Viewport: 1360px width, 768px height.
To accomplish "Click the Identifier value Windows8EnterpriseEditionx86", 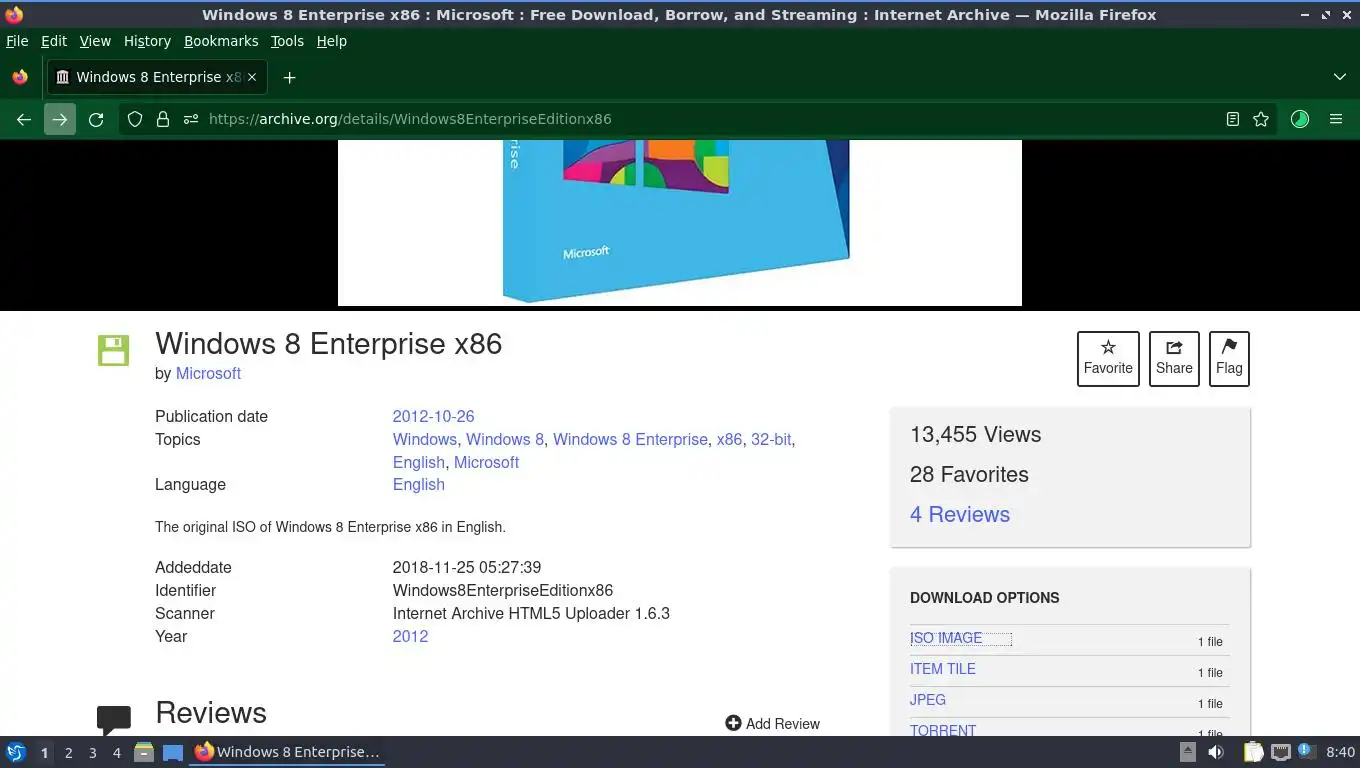I will pyautogui.click(x=503, y=590).
